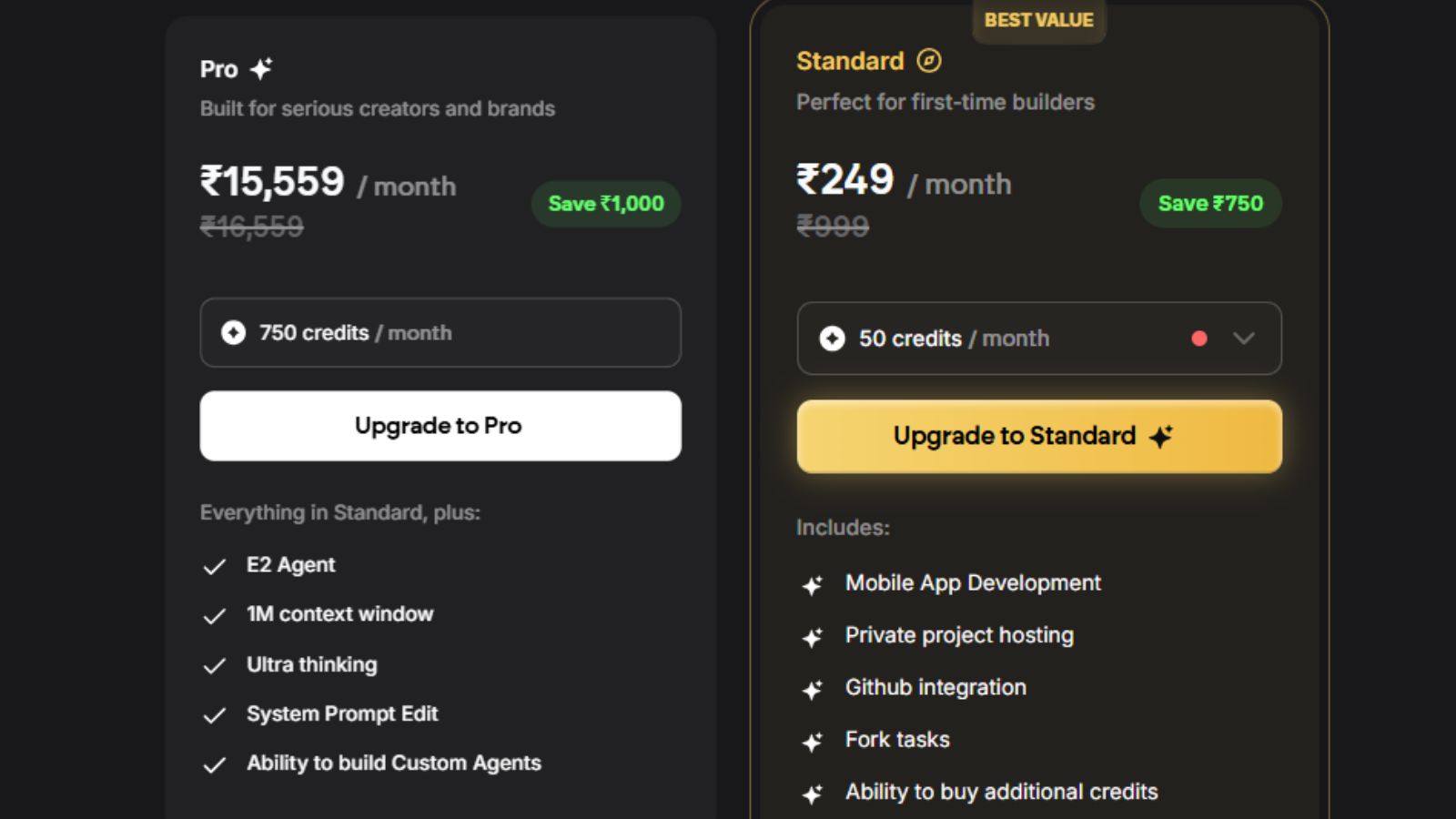This screenshot has width=1456, height=819.
Task: Click the sparkle on the Upgrade to Standard button
Action: 1162,436
